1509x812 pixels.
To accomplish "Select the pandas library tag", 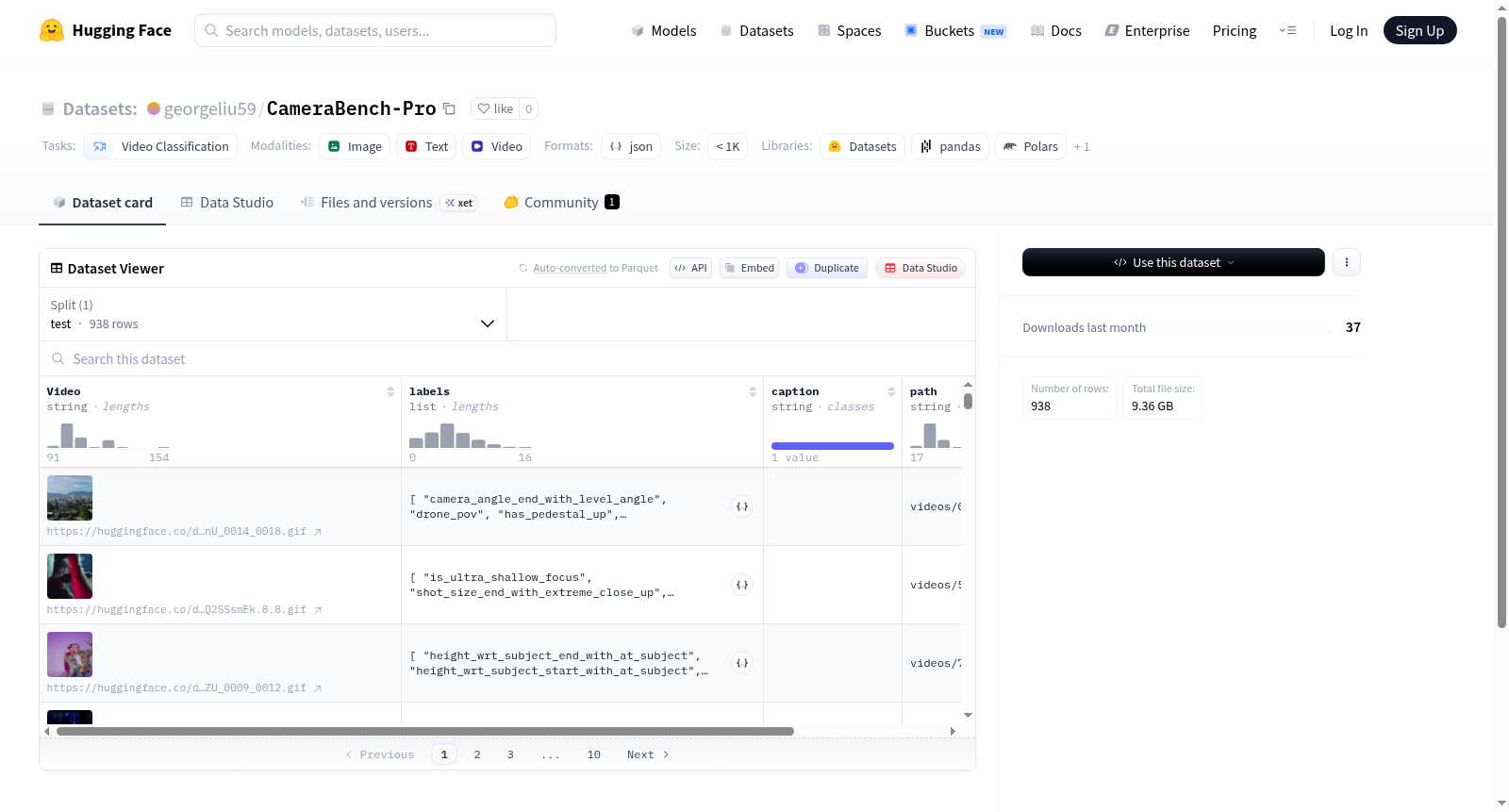I will 950,146.
